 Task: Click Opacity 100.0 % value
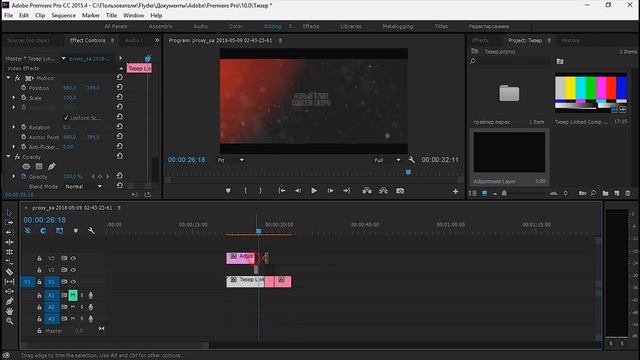point(73,177)
